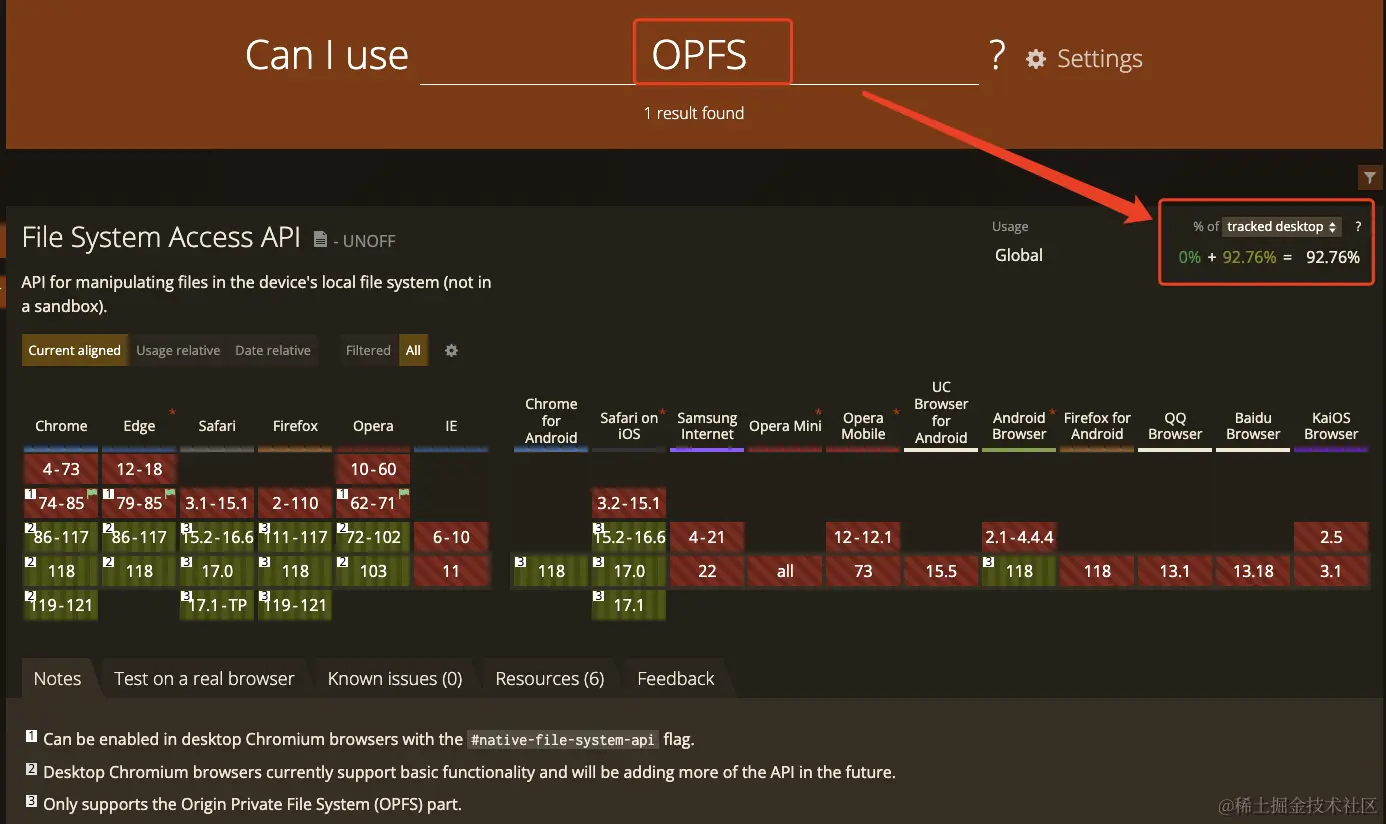Open the Notes tab
Viewport: 1386px width, 824px height.
[58, 679]
